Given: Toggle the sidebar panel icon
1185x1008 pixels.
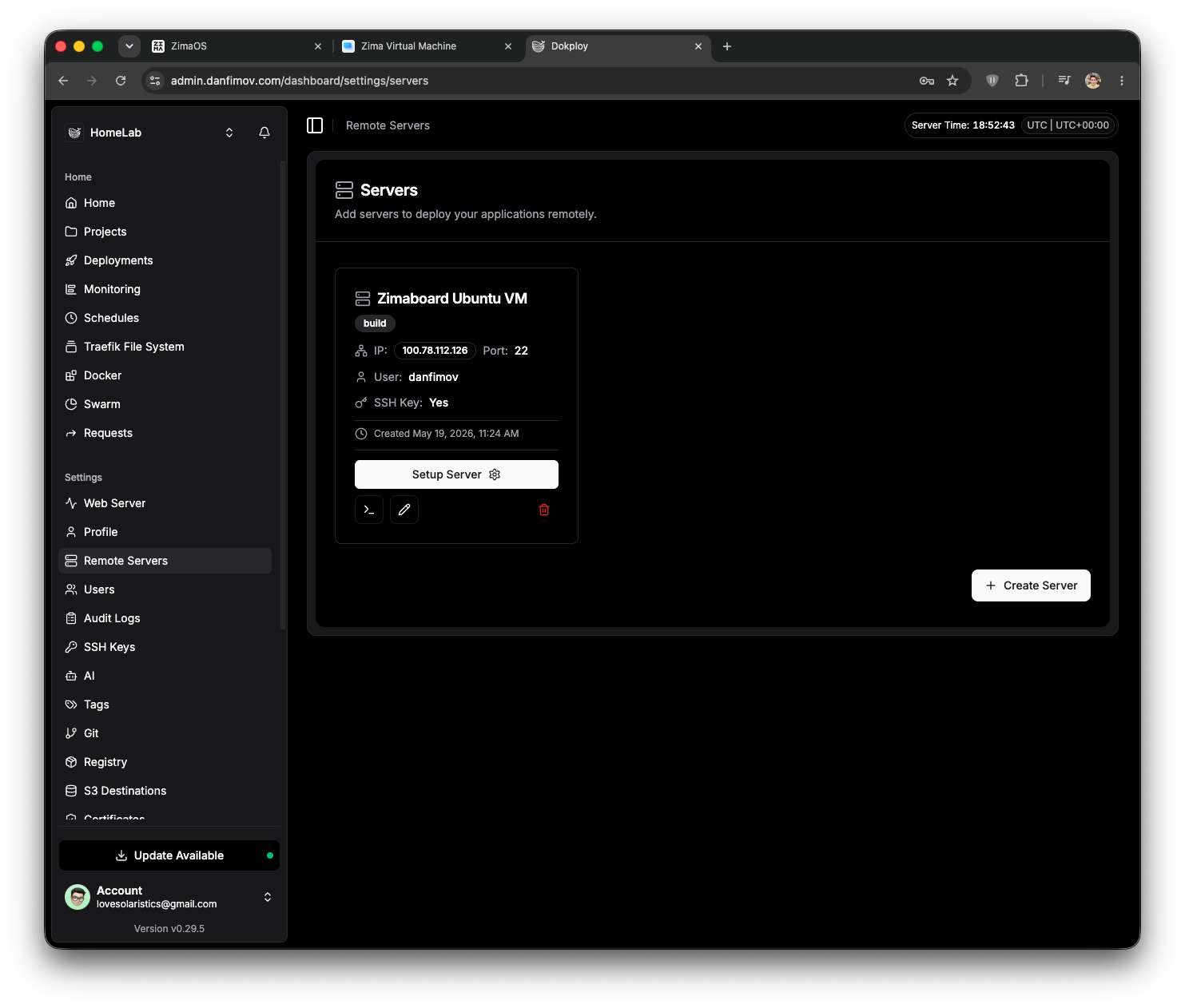Looking at the screenshot, I should (x=315, y=125).
